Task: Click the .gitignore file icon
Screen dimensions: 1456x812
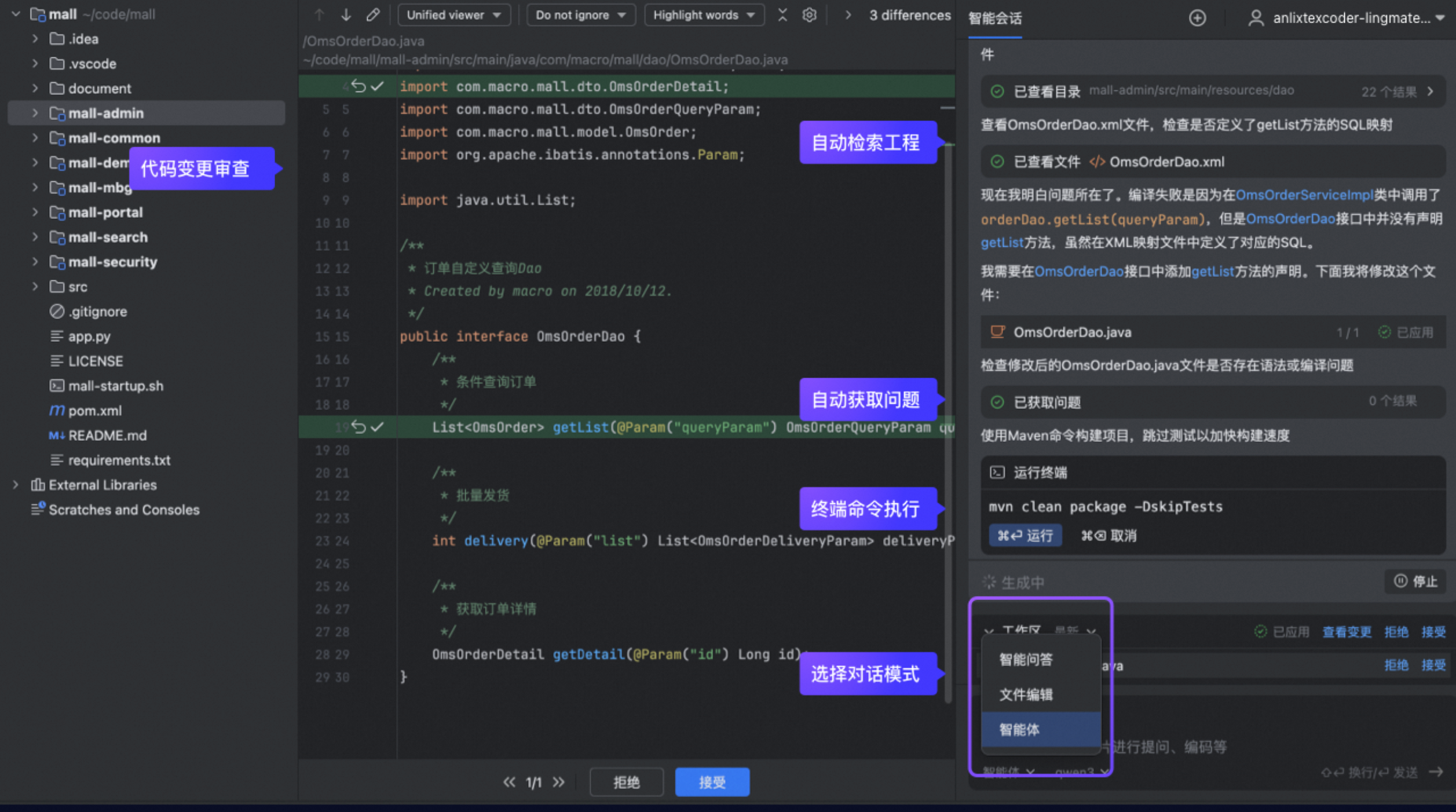Action: pyautogui.click(x=57, y=312)
